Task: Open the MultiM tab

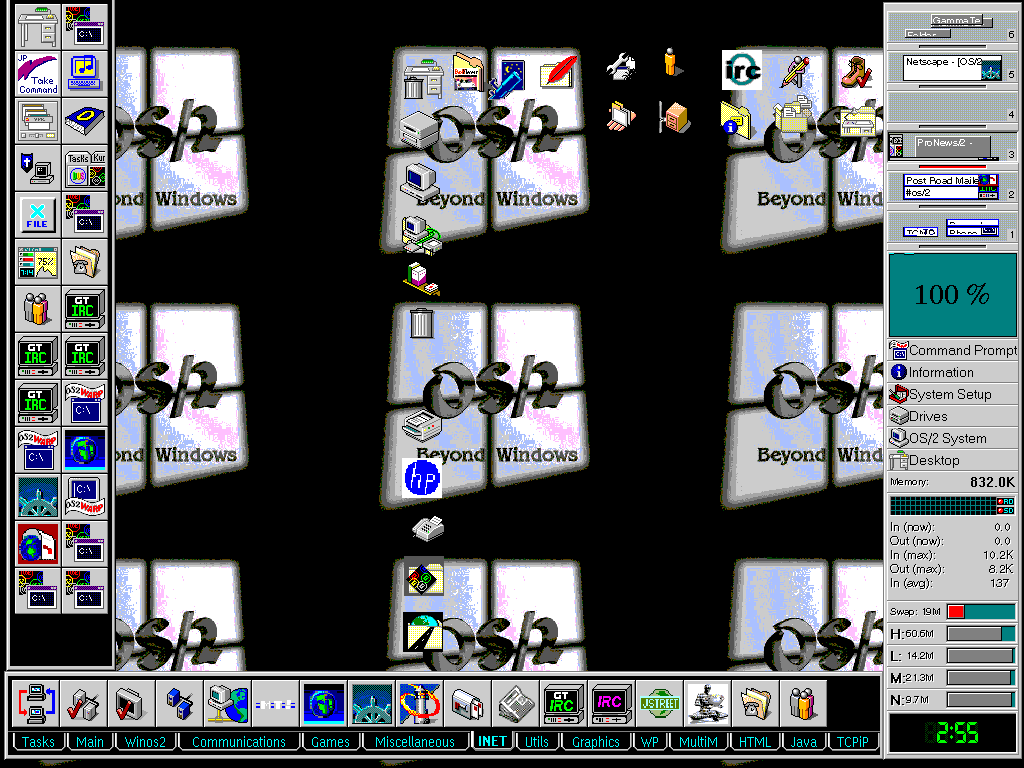Action: coord(698,742)
